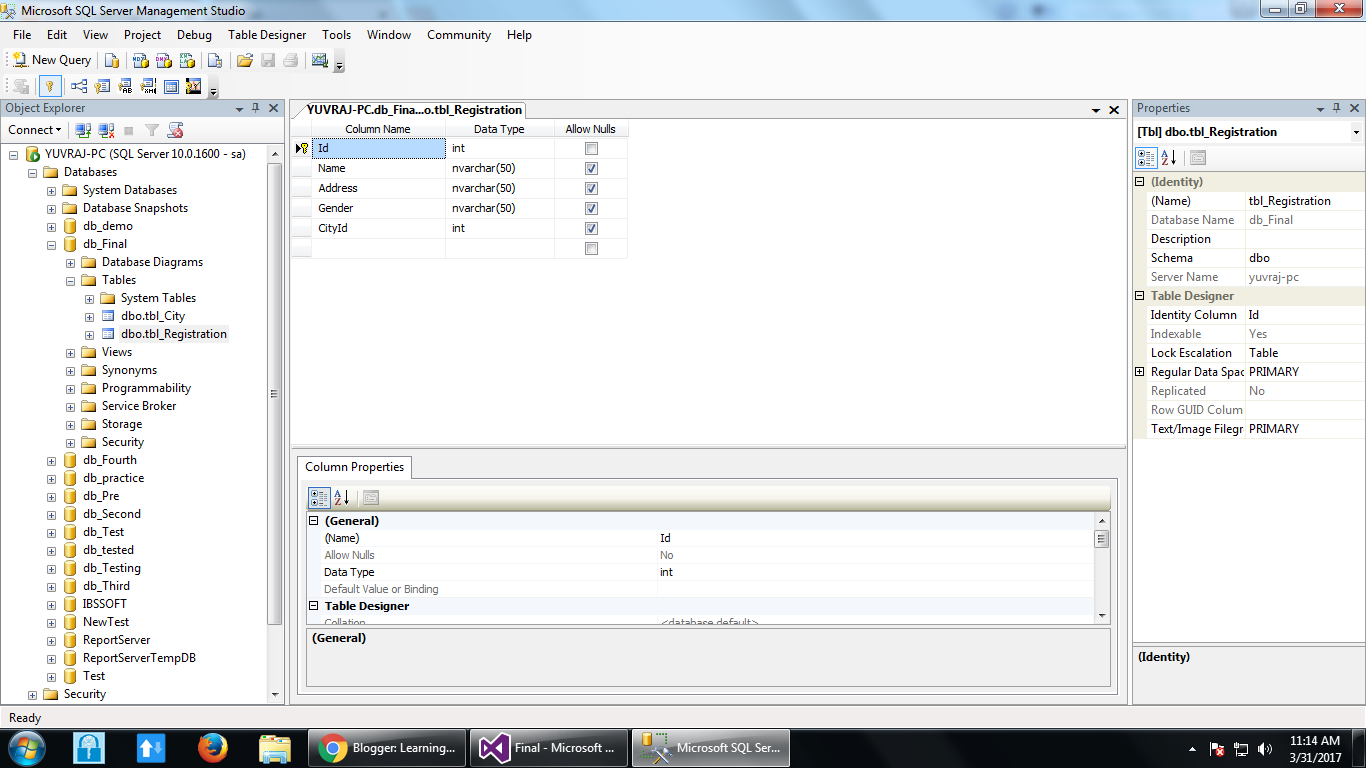Expand Regular Data Space in Properties panel
This screenshot has width=1366, height=768.
tap(1139, 371)
